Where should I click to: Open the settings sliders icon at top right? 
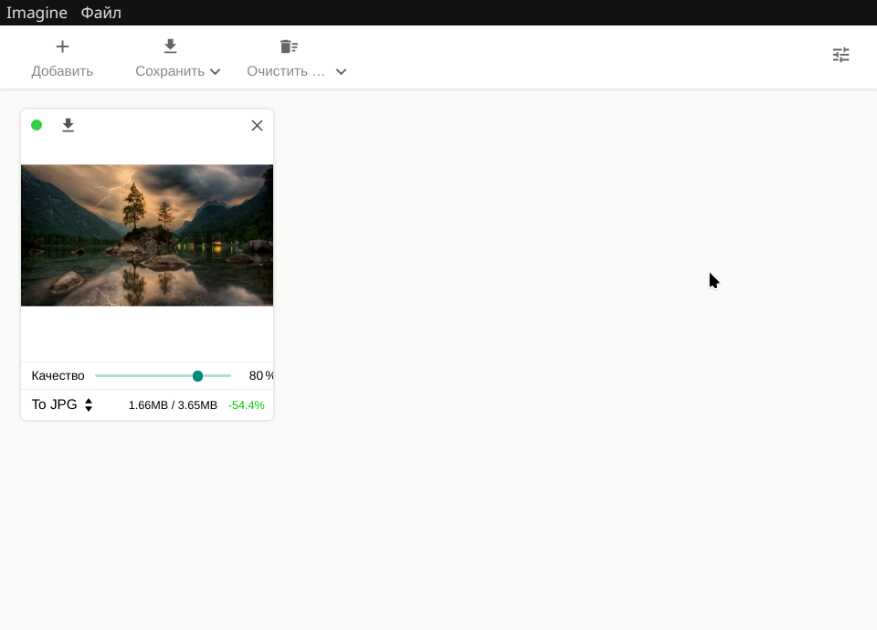coord(841,55)
